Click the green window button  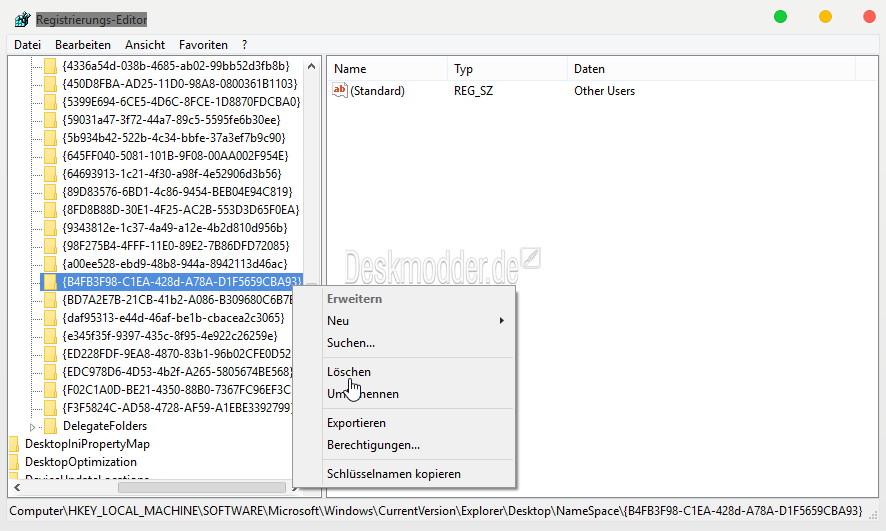[x=780, y=17]
